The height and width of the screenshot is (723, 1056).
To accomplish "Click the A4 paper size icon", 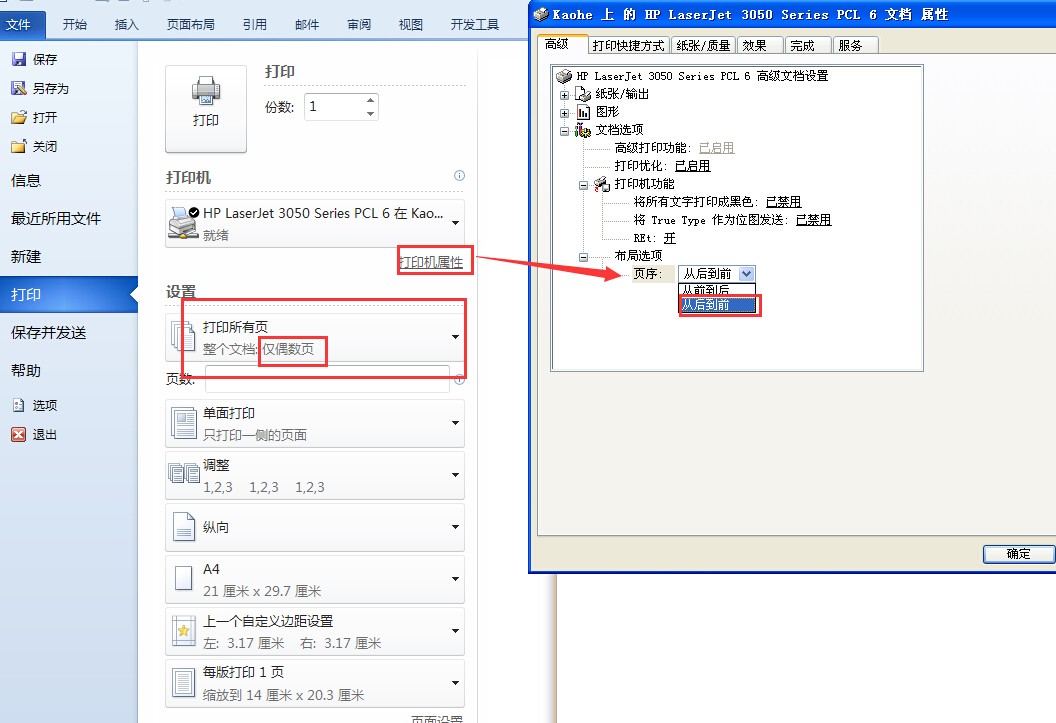I will [x=183, y=578].
